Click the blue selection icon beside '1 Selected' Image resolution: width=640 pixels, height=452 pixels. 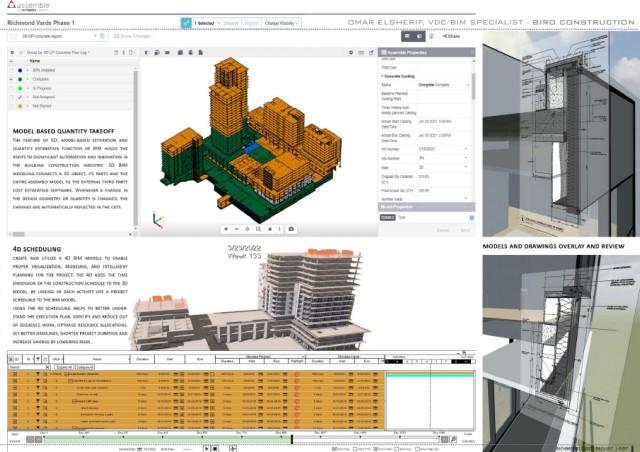click(x=186, y=23)
